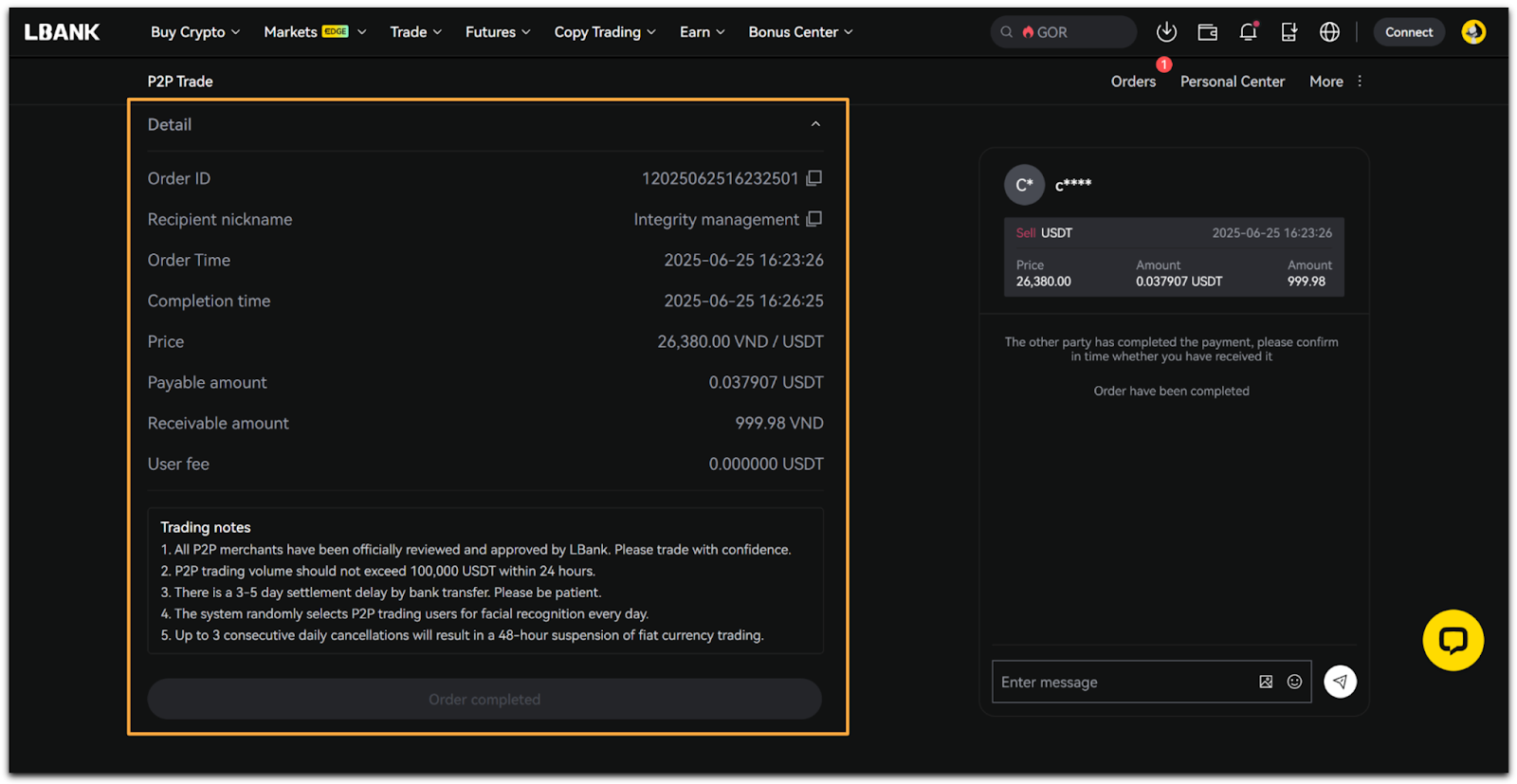Screen dimensions: 1517x784
Task: Collapse the Detail section
Action: 815,124
